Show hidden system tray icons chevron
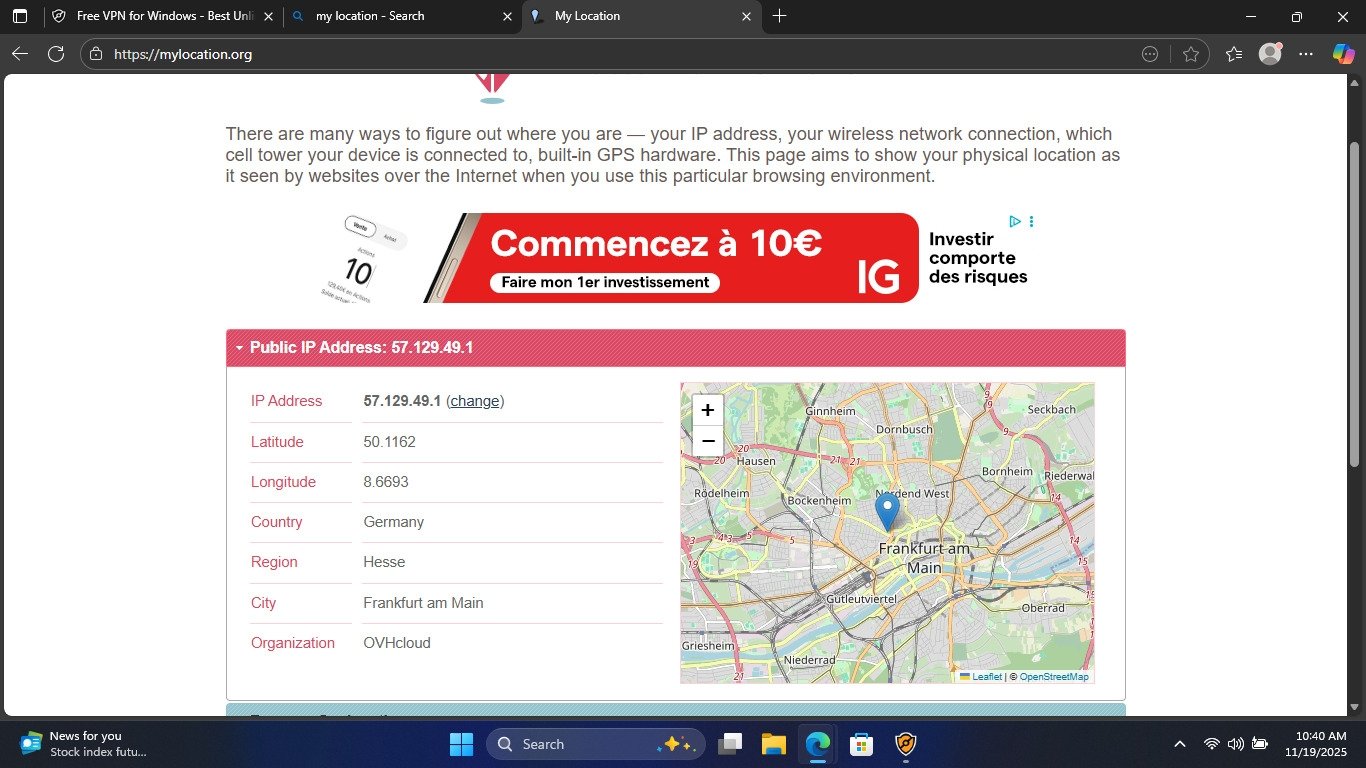The width and height of the screenshot is (1366, 768). point(1180,744)
